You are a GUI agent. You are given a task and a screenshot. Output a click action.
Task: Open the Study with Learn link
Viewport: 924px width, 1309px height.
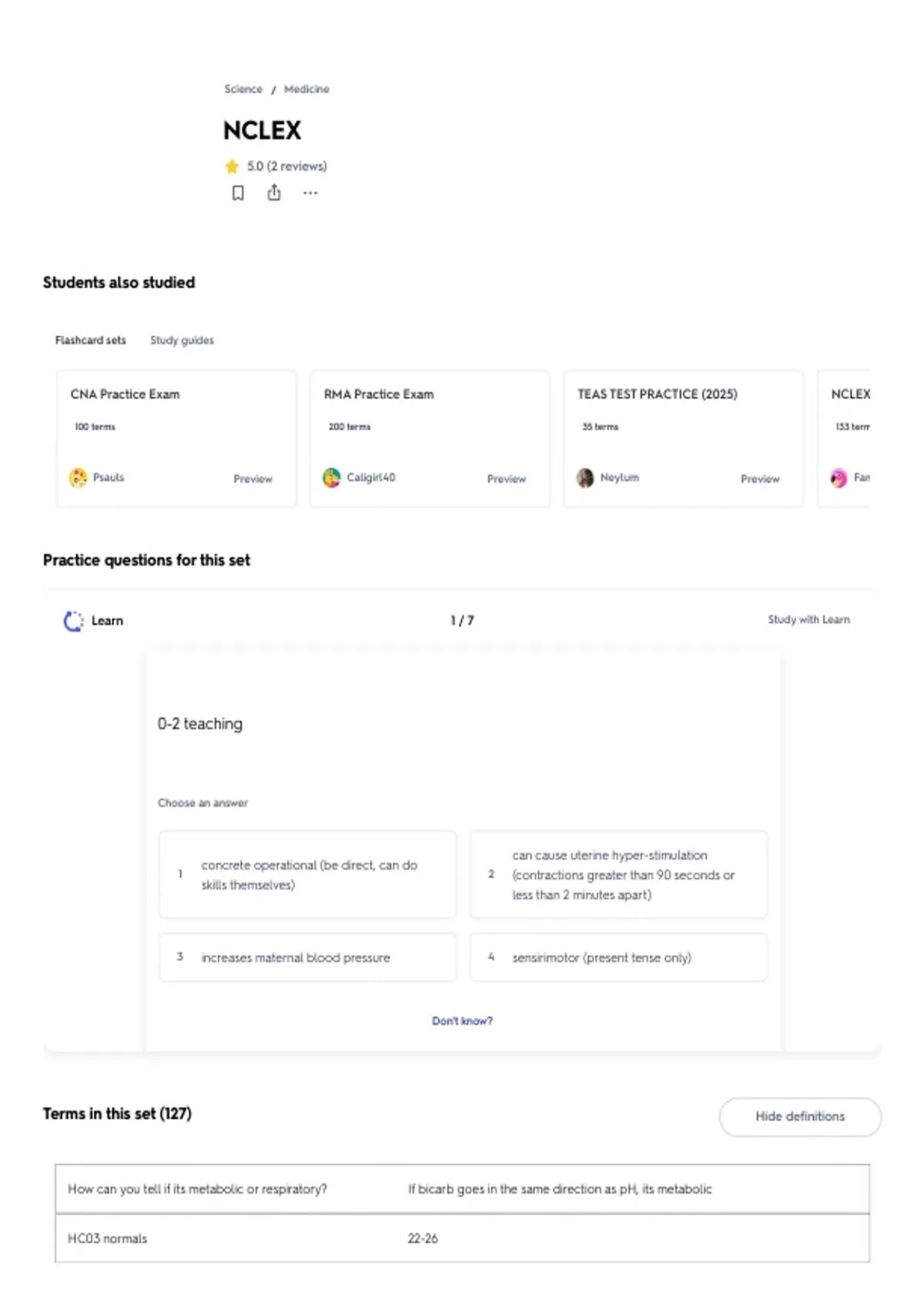point(808,619)
